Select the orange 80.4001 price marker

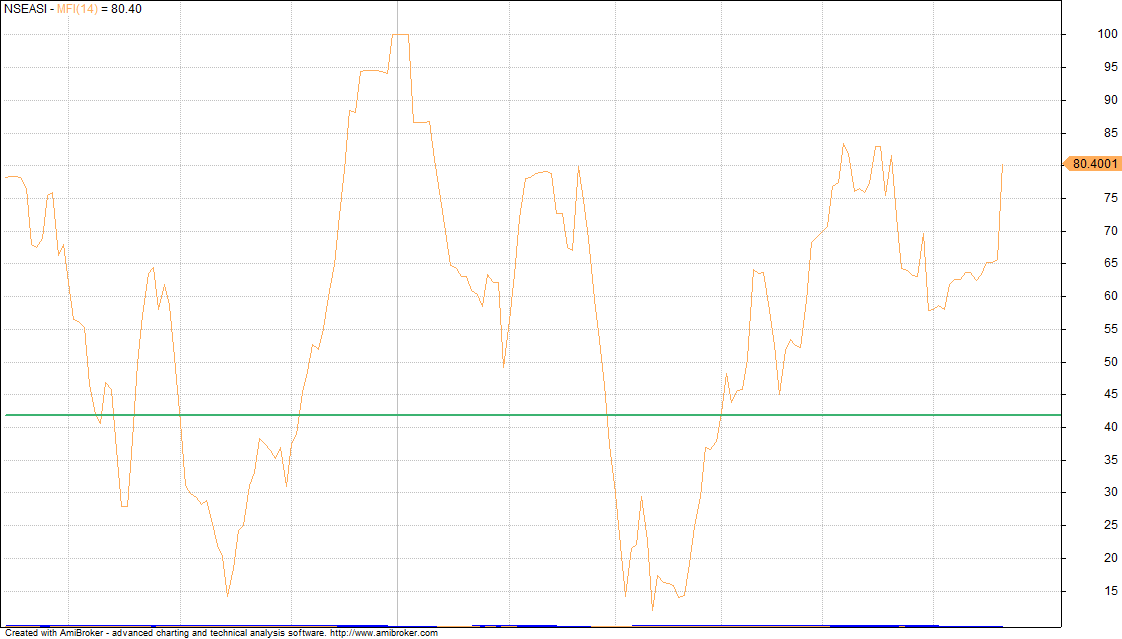1093,164
